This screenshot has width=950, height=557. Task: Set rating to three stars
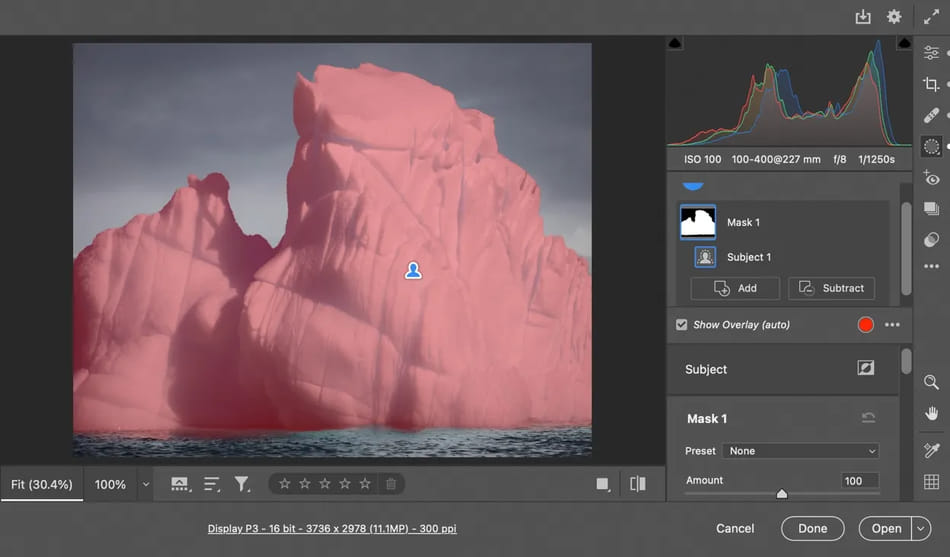[x=325, y=484]
